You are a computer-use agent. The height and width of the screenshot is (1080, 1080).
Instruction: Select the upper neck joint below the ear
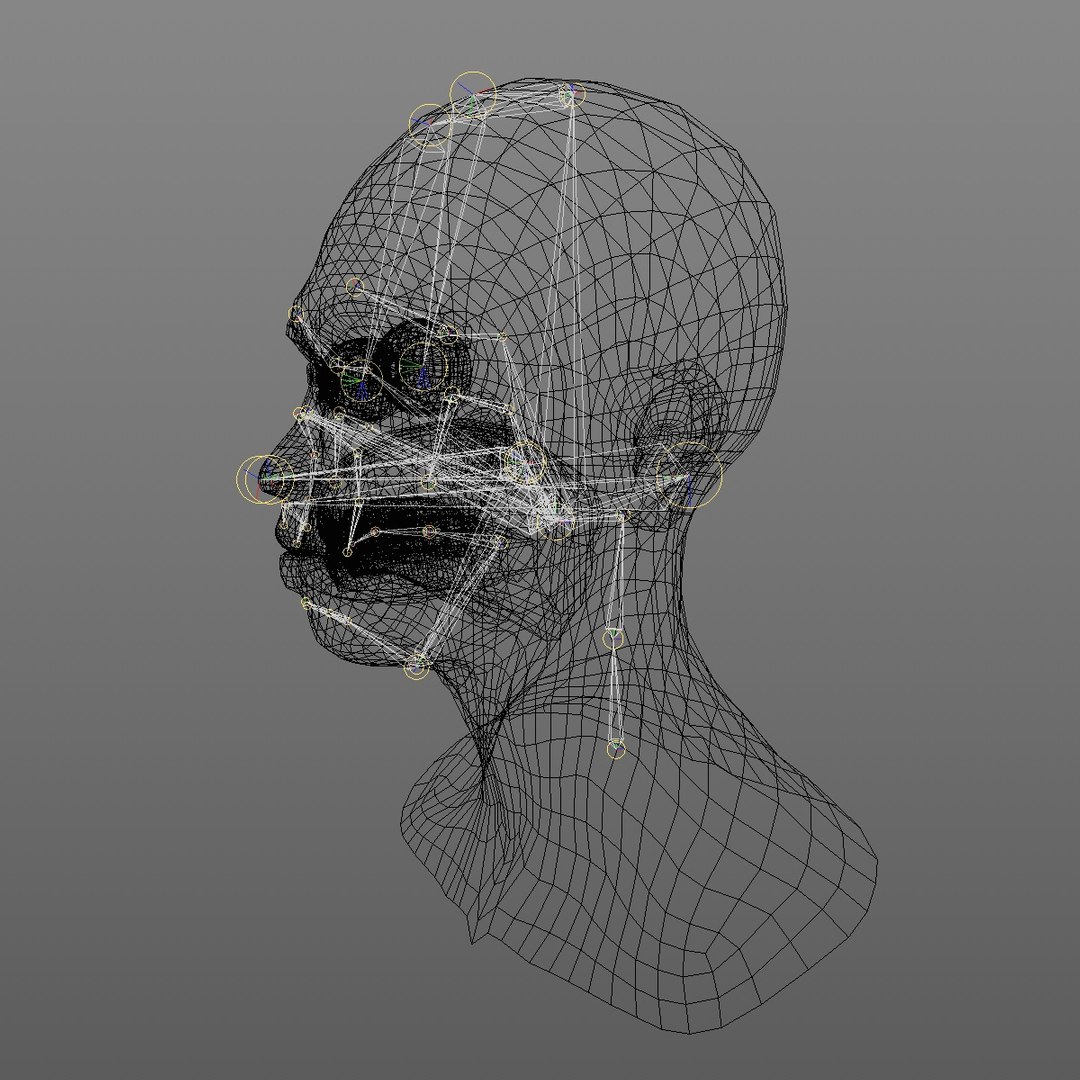(613, 638)
